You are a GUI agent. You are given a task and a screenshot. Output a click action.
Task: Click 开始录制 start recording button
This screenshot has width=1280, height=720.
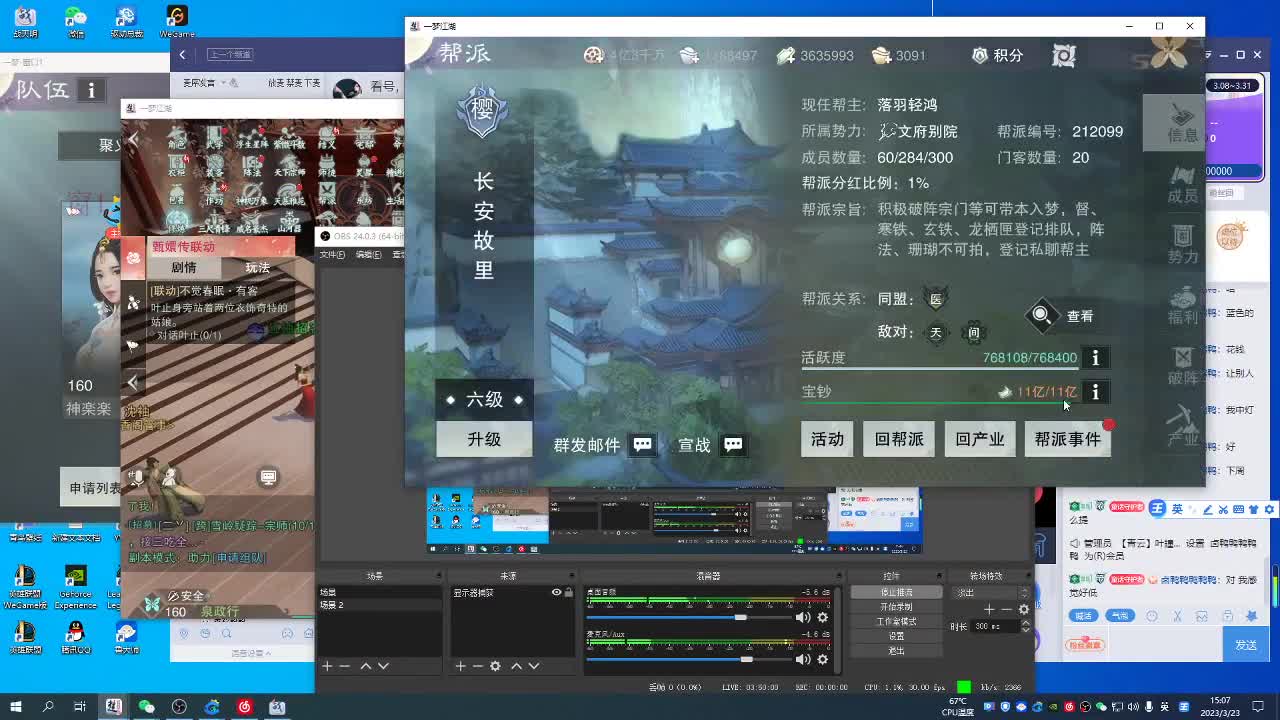click(896, 607)
